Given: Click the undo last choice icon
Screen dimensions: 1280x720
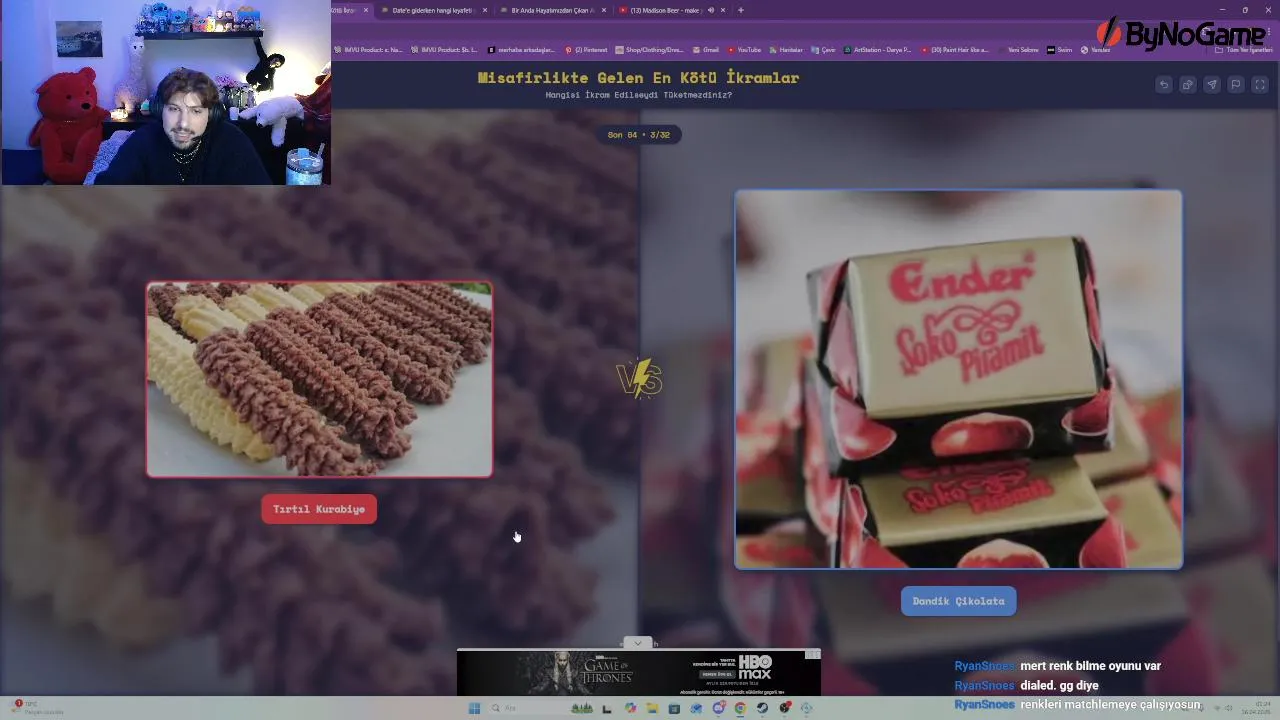Looking at the screenshot, I should 1164,85.
